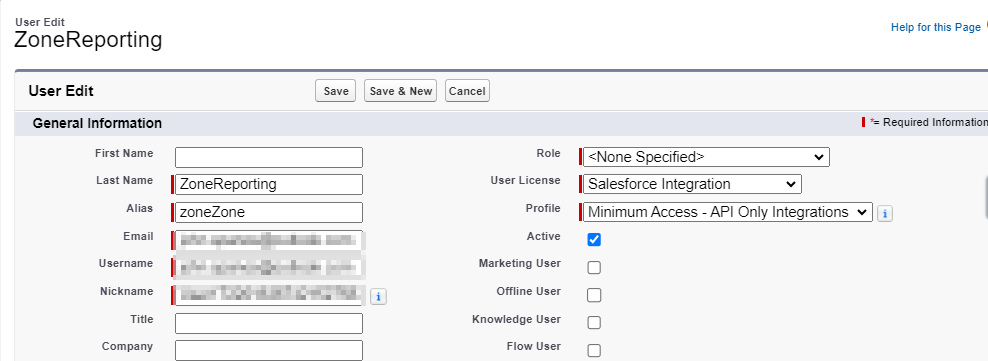Click the Alias field containing zoneZone
Viewport: 988px width, 361px height.
pos(269,212)
